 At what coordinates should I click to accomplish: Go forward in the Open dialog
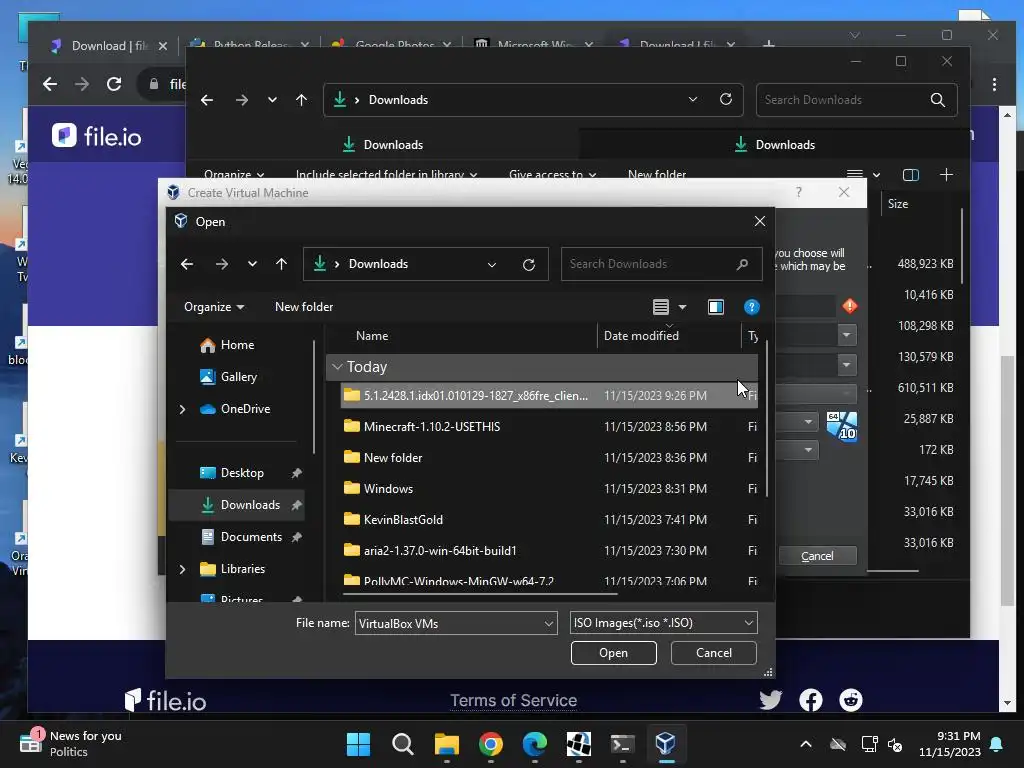click(222, 264)
